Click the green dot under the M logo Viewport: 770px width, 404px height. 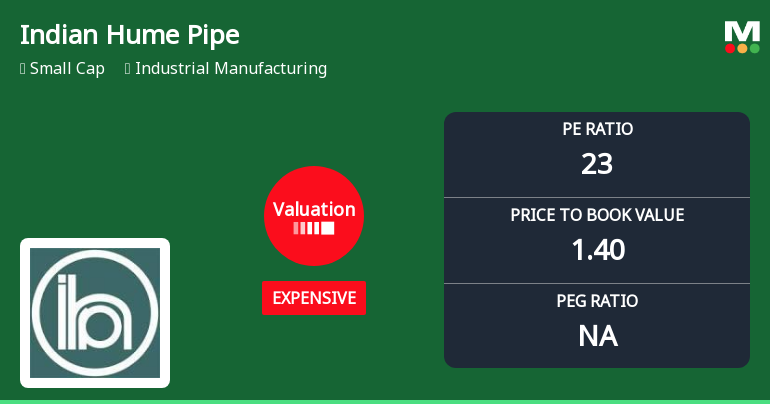click(x=755, y=48)
